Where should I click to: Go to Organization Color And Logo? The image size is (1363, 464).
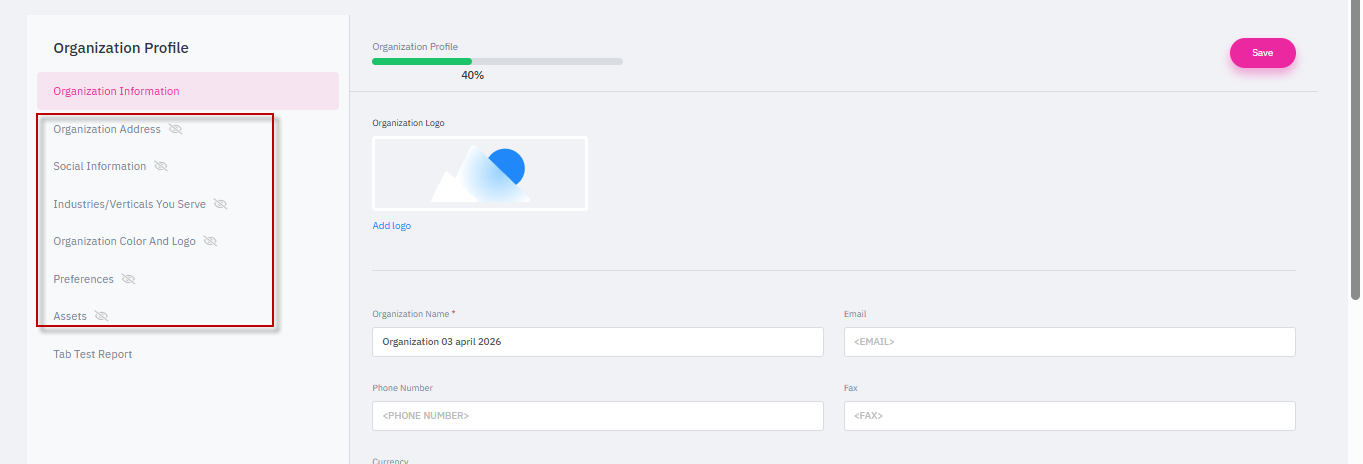coord(124,241)
